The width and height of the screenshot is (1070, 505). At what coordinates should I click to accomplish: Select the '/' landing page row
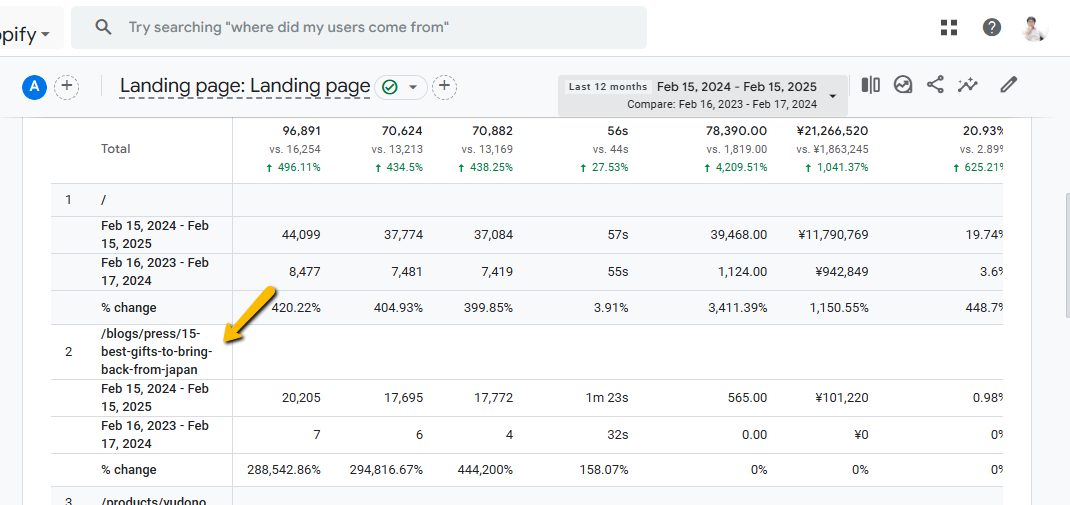(x=527, y=200)
